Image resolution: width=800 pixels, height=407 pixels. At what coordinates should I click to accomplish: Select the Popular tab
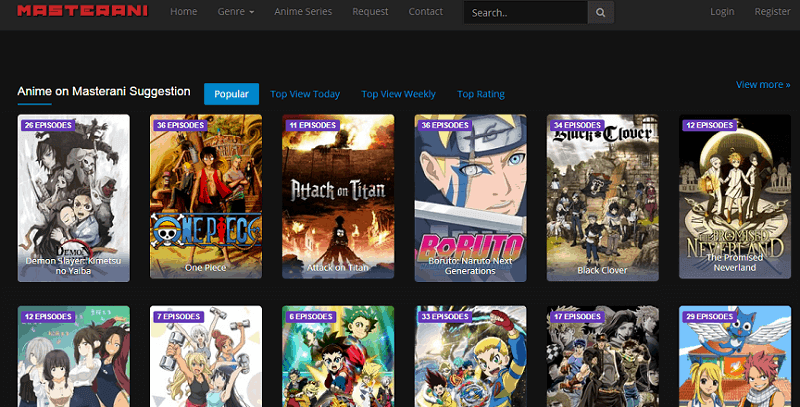[x=231, y=94]
